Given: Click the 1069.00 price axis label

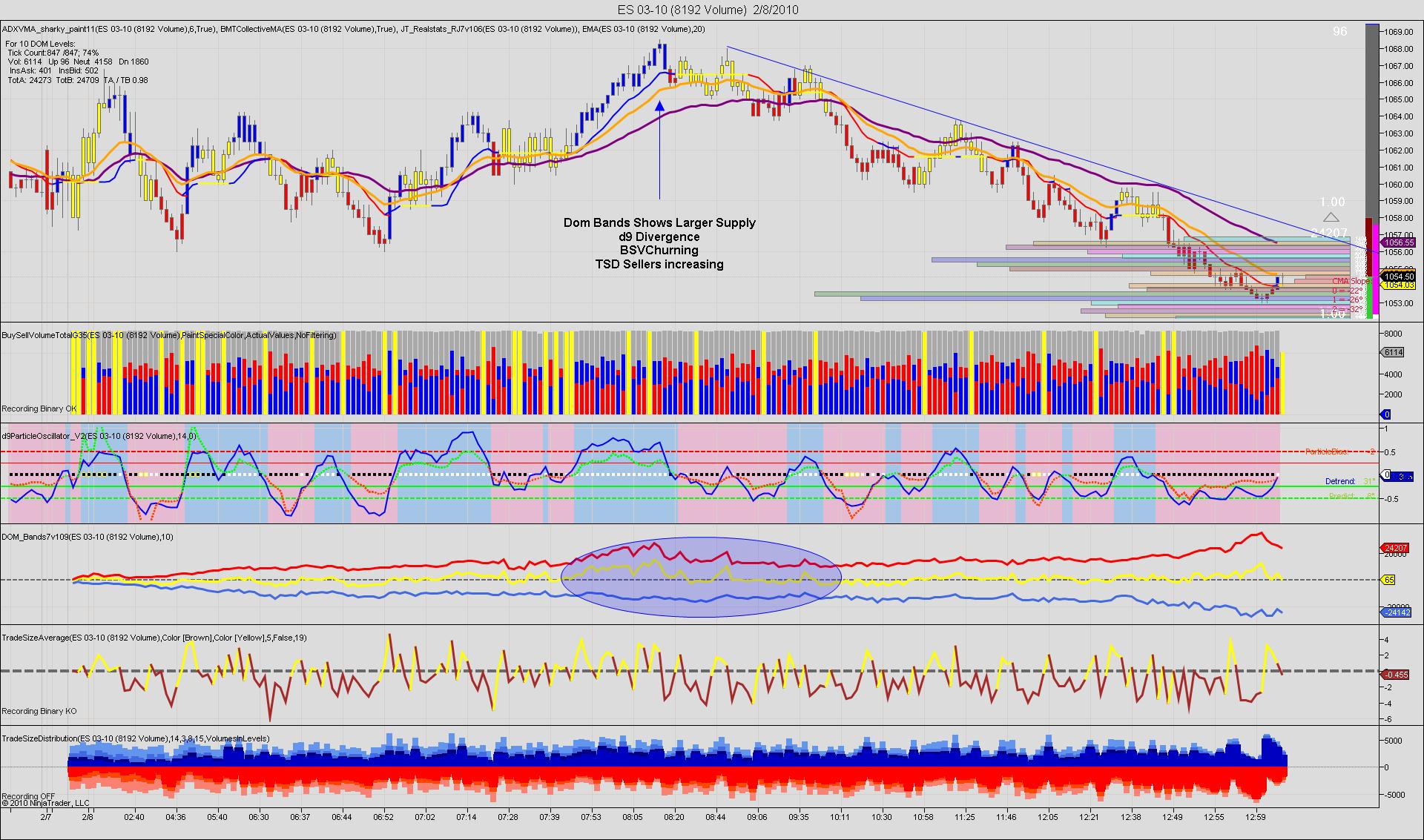Looking at the screenshot, I should click(x=1398, y=32).
